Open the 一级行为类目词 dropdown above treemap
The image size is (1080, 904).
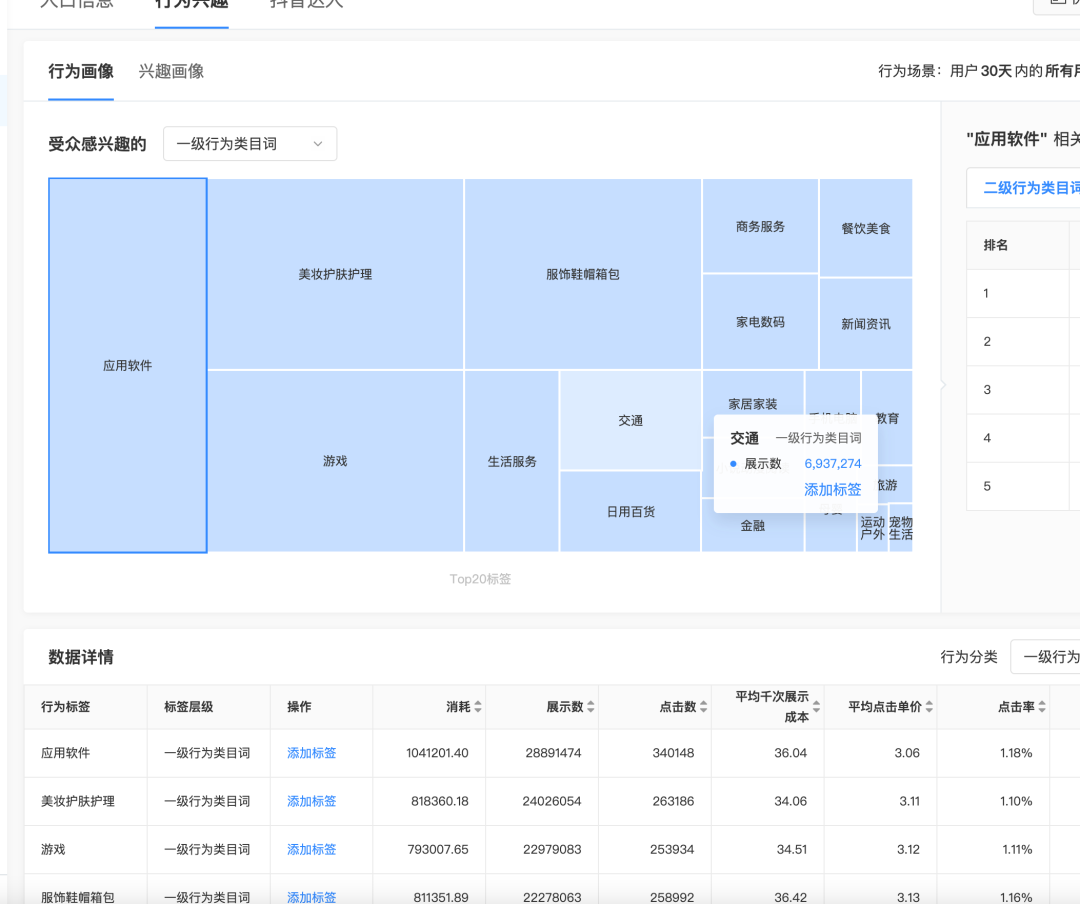click(250, 144)
